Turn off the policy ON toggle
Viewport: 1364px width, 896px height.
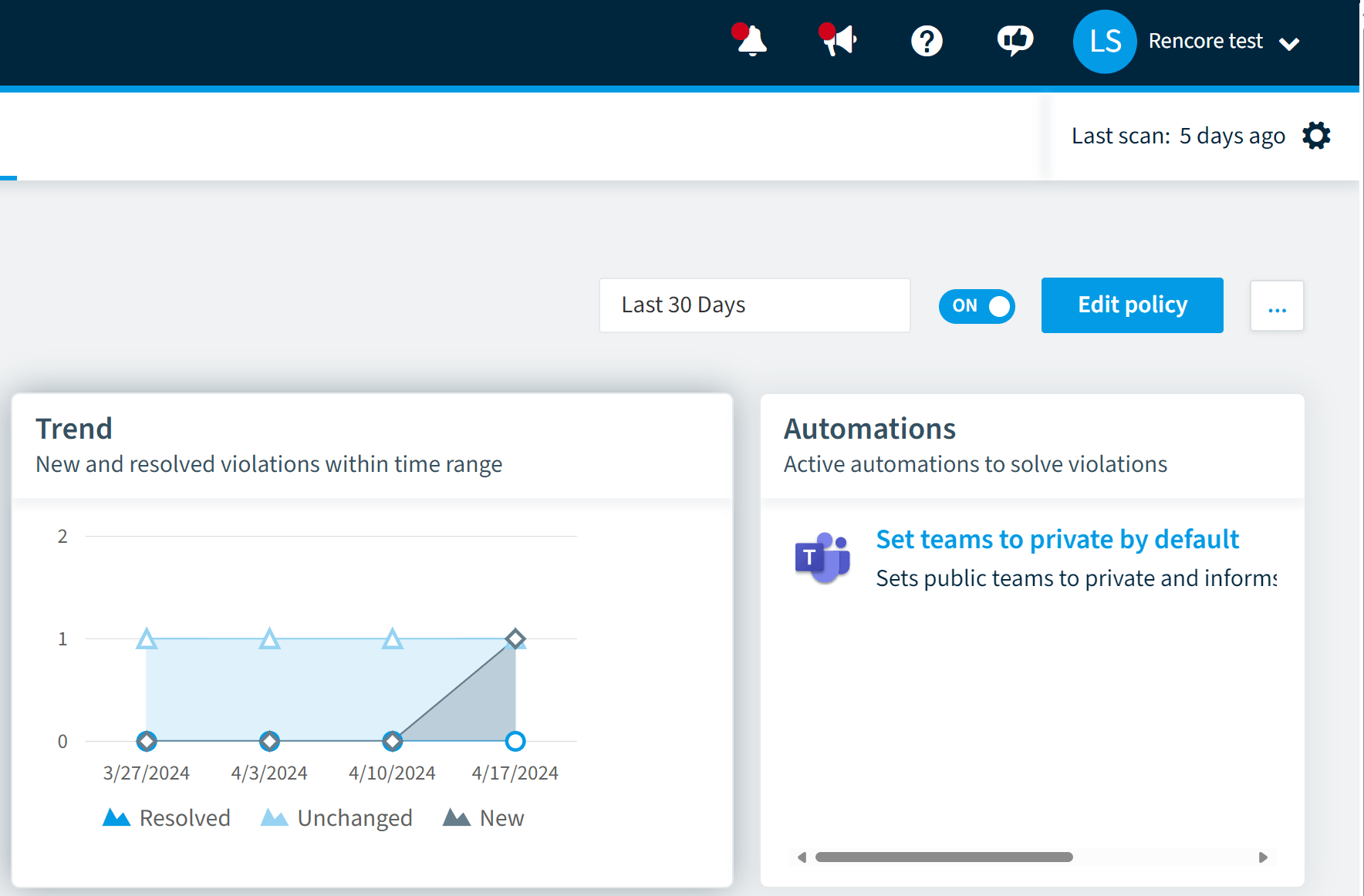977,306
